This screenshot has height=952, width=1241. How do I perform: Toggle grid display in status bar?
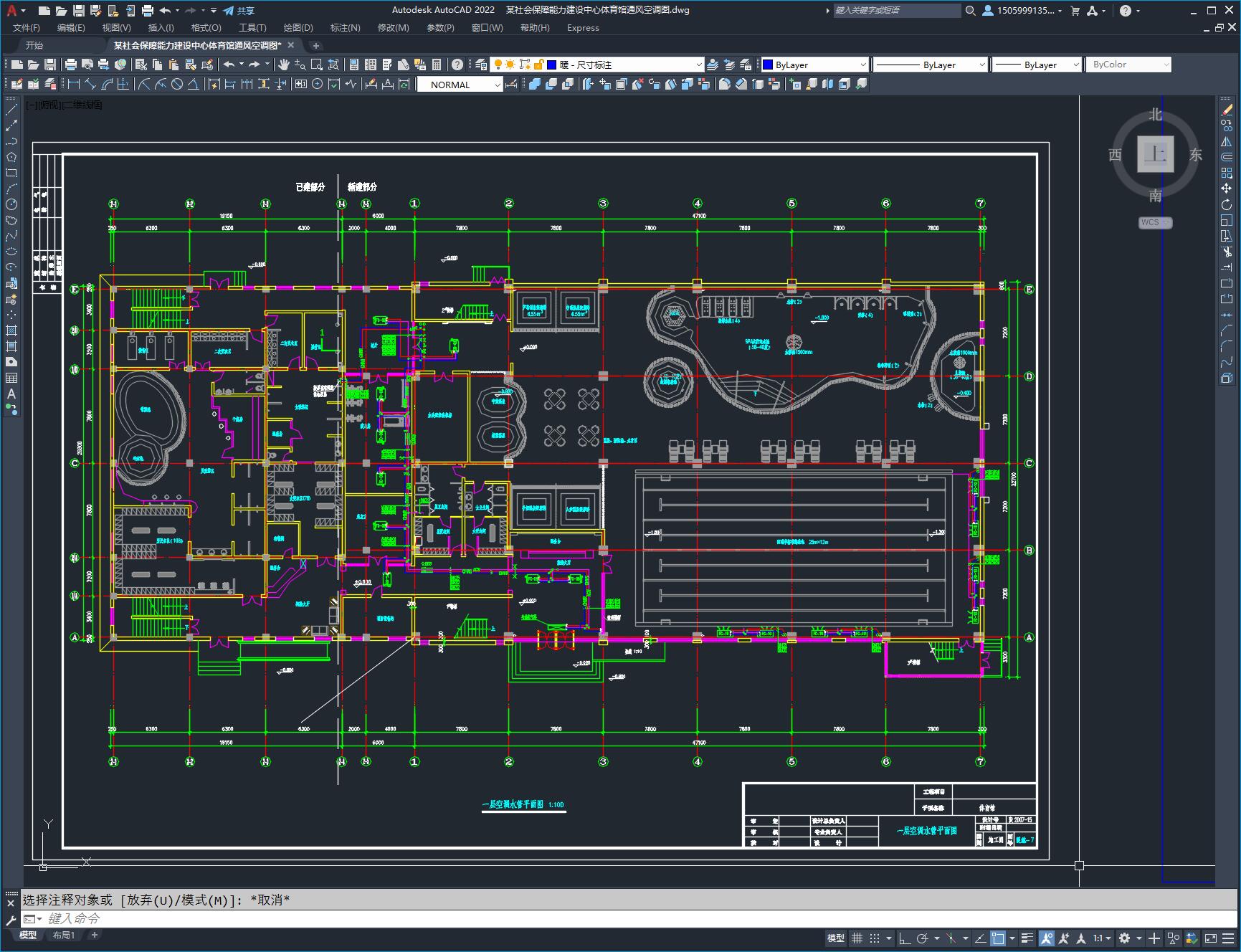coord(857,938)
